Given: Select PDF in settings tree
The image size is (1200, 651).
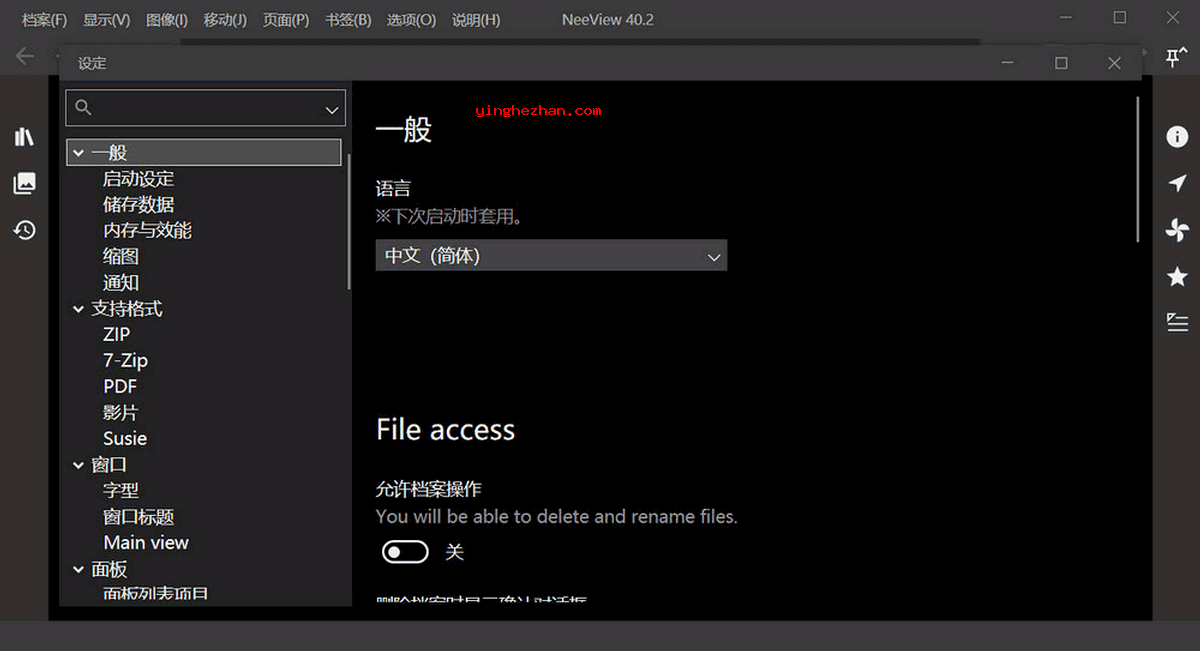Looking at the screenshot, I should [x=120, y=387].
